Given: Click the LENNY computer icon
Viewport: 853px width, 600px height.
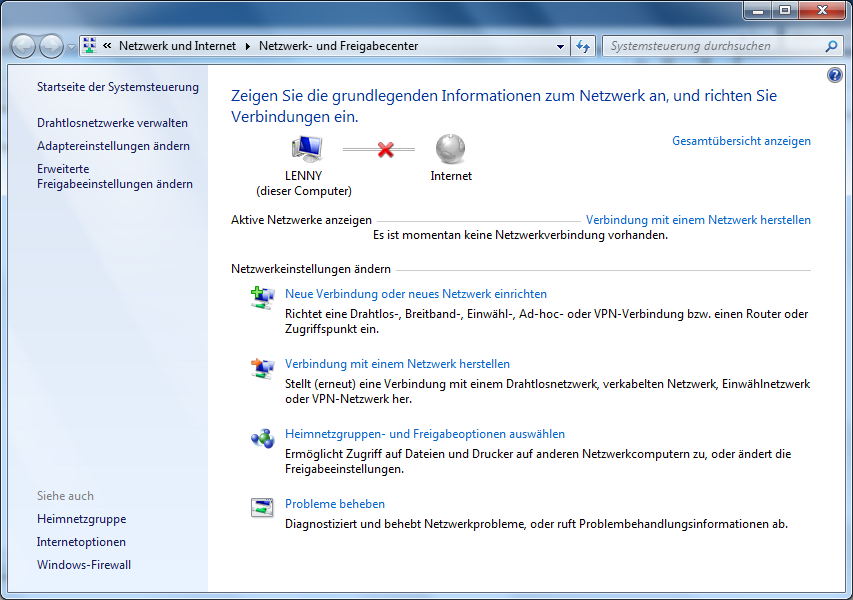Looking at the screenshot, I should tap(305, 149).
